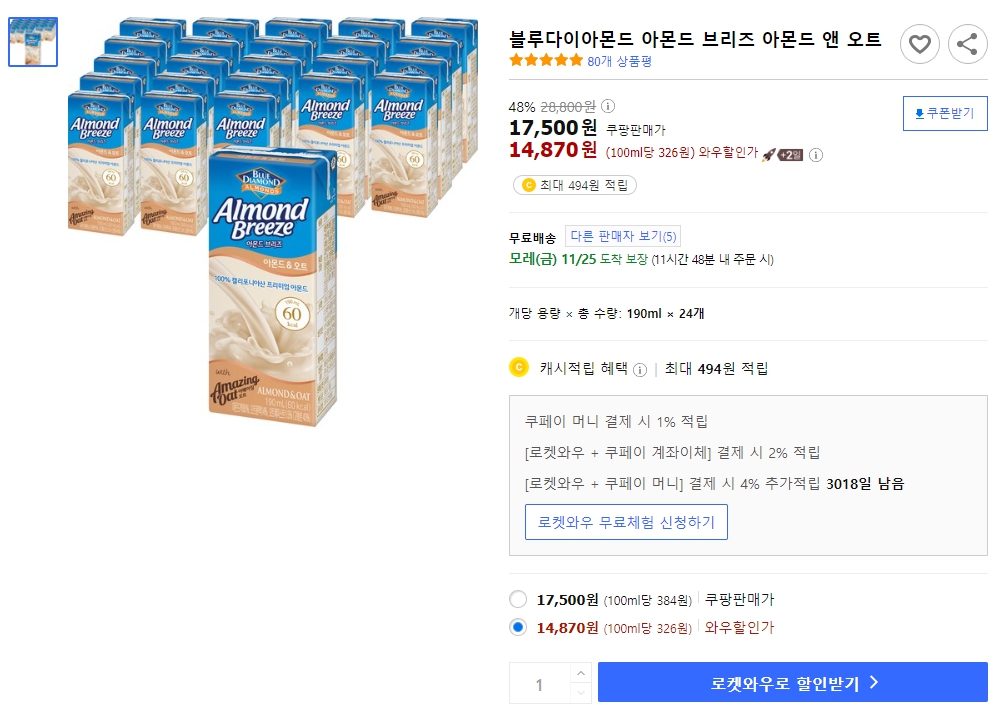Click the share icon
Viewport: 997px width, 711px height.
point(967,44)
